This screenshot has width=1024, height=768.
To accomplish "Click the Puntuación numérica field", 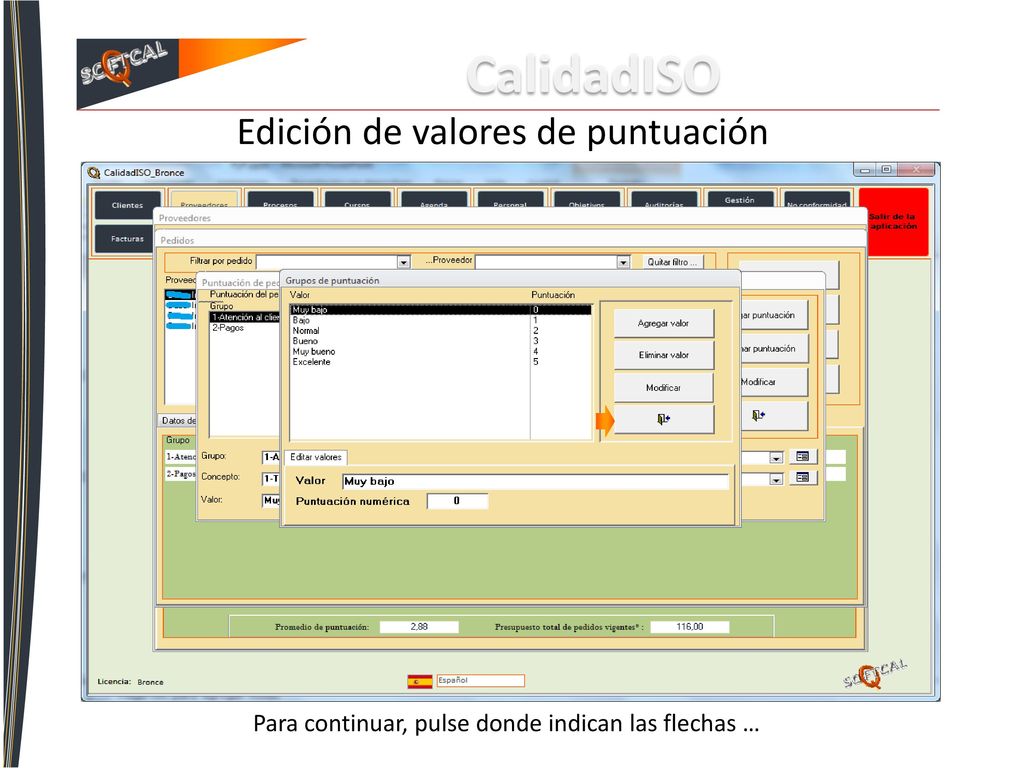I will pyautogui.click(x=457, y=501).
